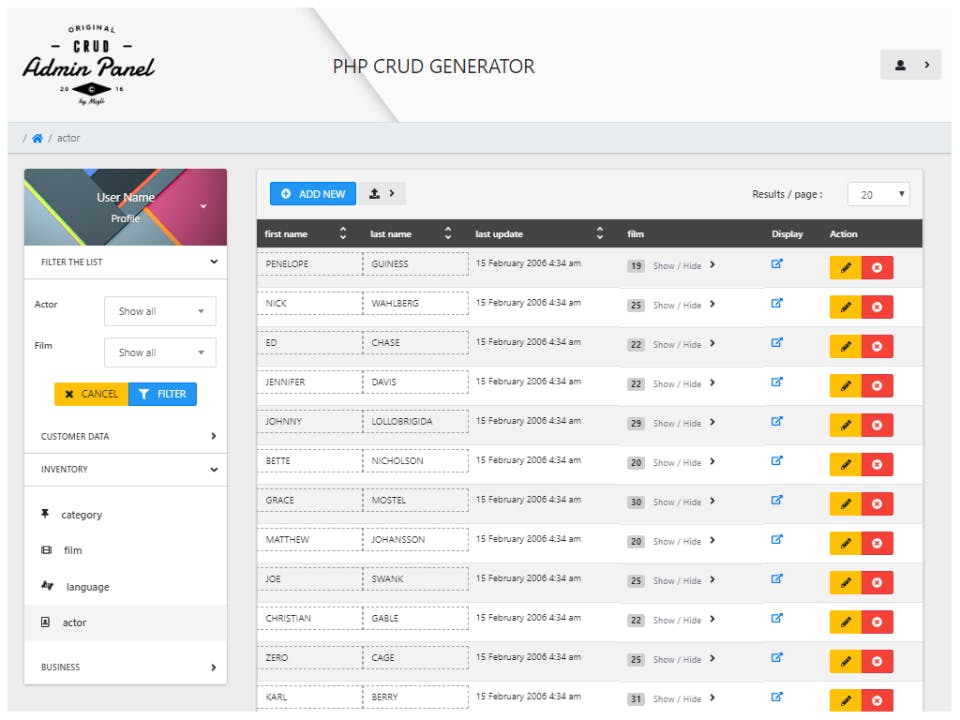Delete the JOHNNY LOLLOBRIGIDA record
The width and height of the screenshot is (960, 720).
[877, 425]
